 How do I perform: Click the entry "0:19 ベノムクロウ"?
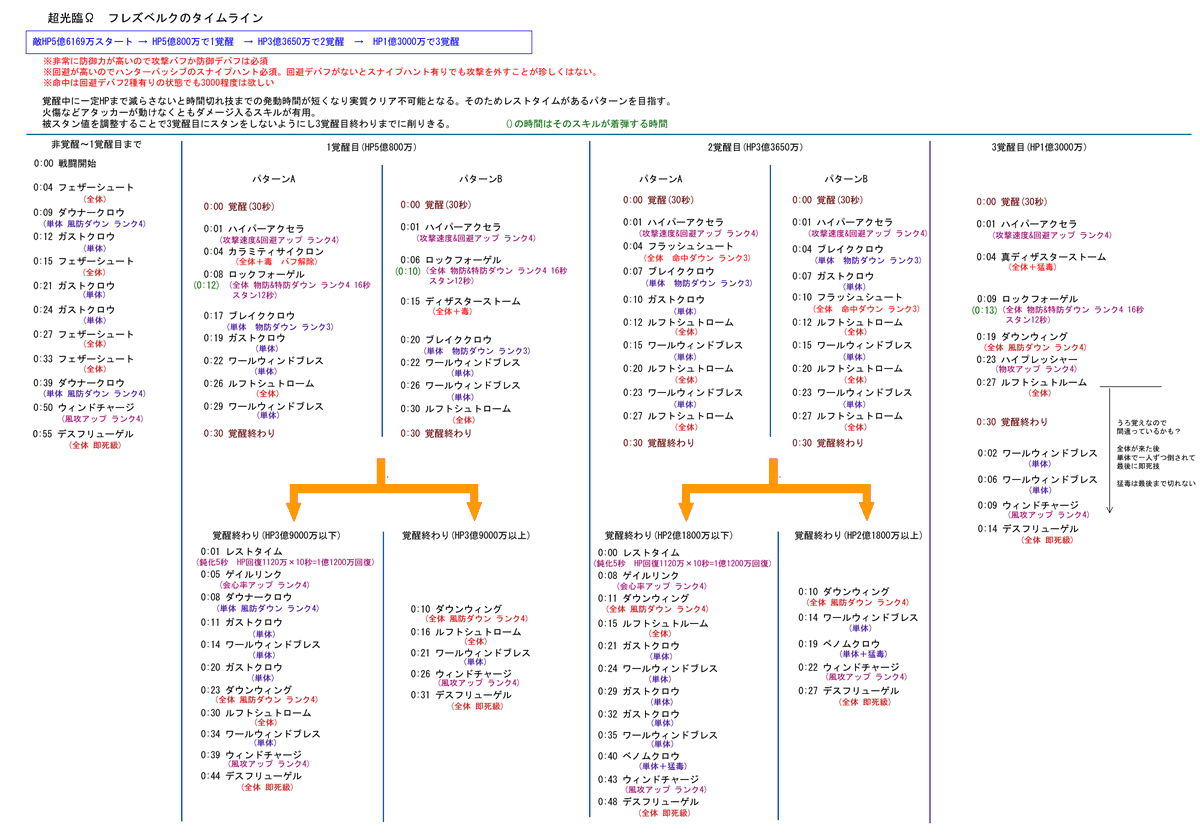click(841, 644)
